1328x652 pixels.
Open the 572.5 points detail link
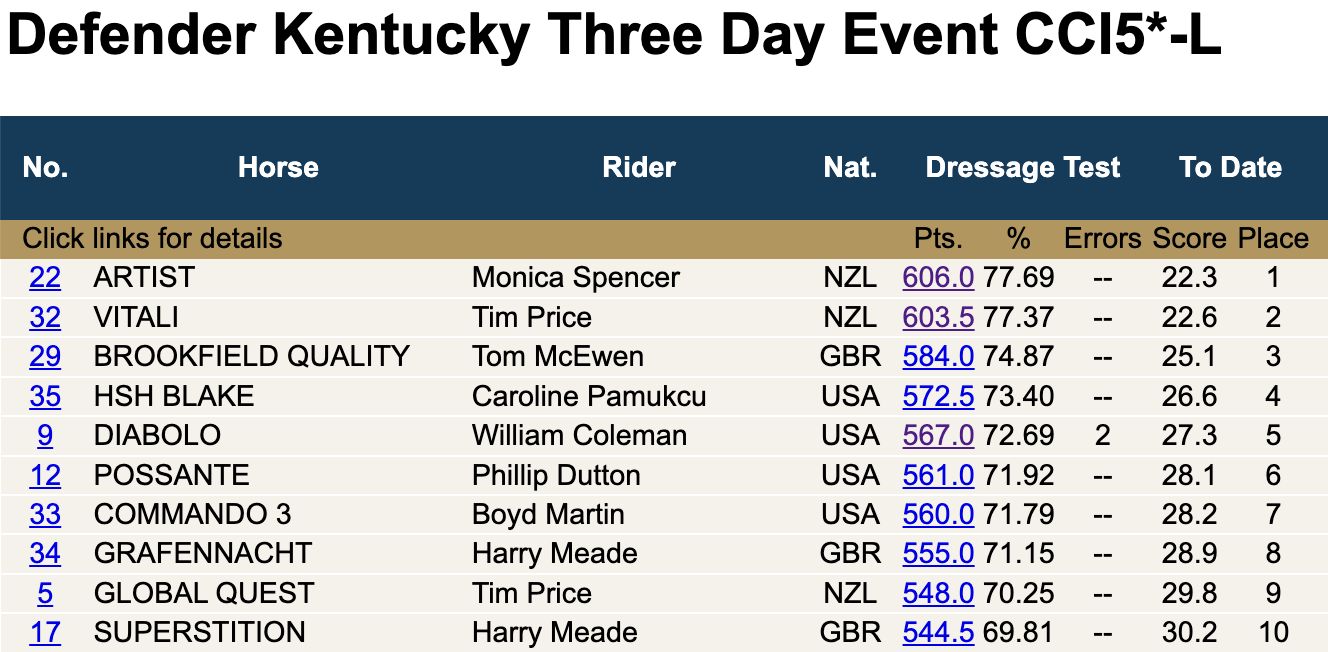click(938, 396)
